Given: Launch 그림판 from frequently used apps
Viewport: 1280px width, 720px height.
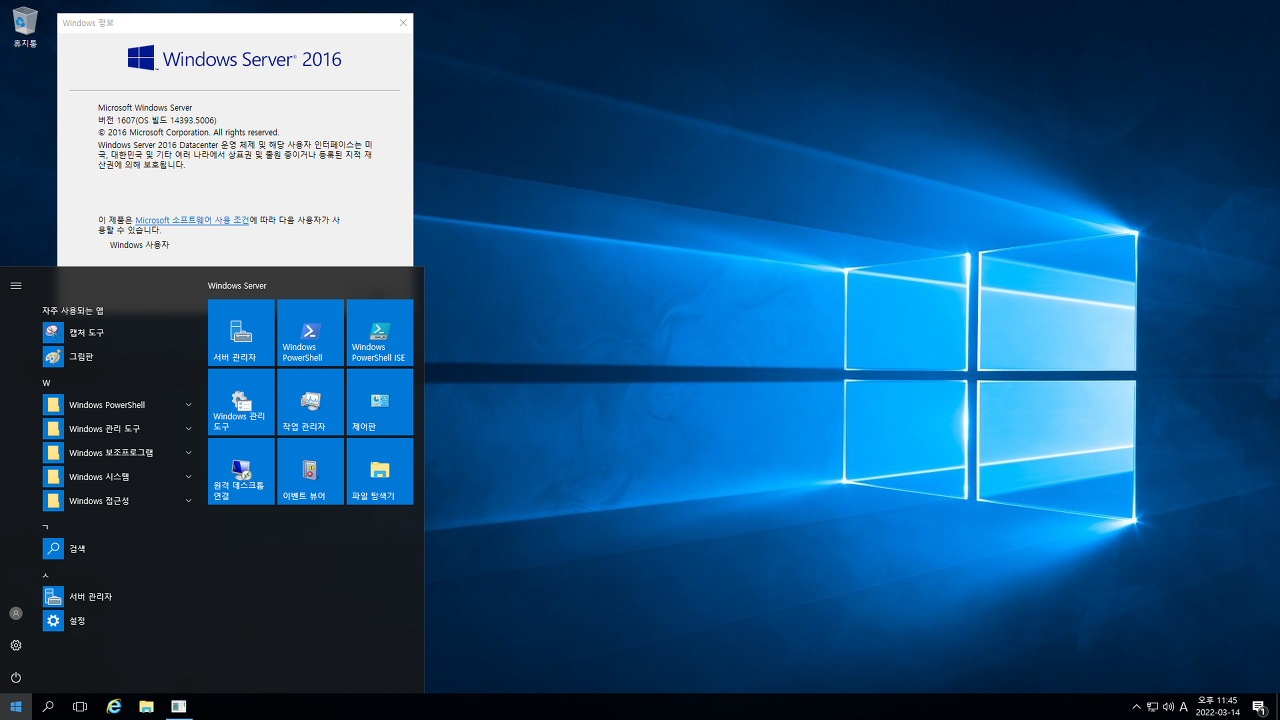Looking at the screenshot, I should point(120,356).
